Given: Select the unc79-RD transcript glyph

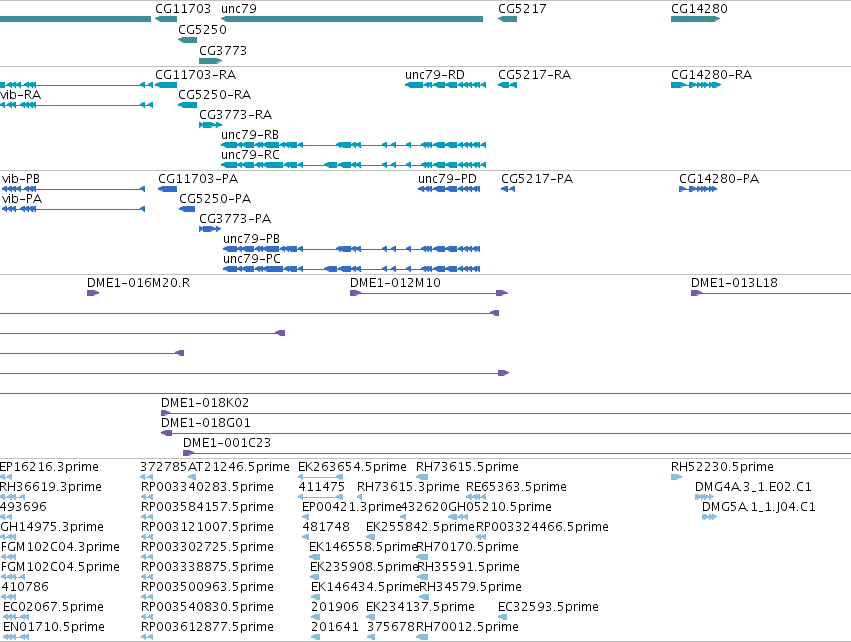Looking at the screenshot, I should coord(446,85).
